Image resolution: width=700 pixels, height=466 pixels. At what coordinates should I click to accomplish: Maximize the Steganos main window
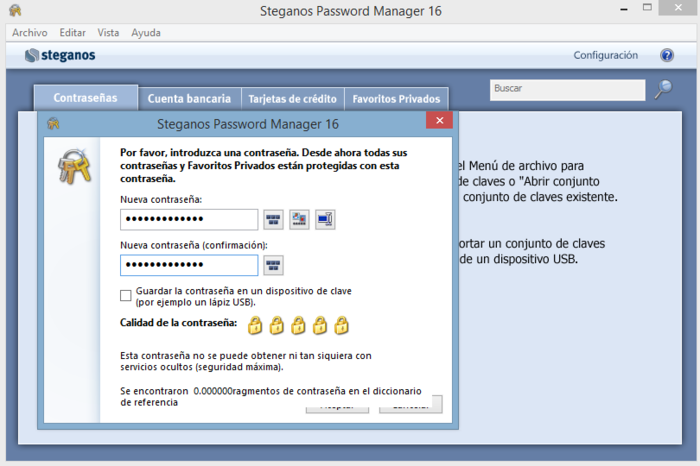(x=647, y=8)
